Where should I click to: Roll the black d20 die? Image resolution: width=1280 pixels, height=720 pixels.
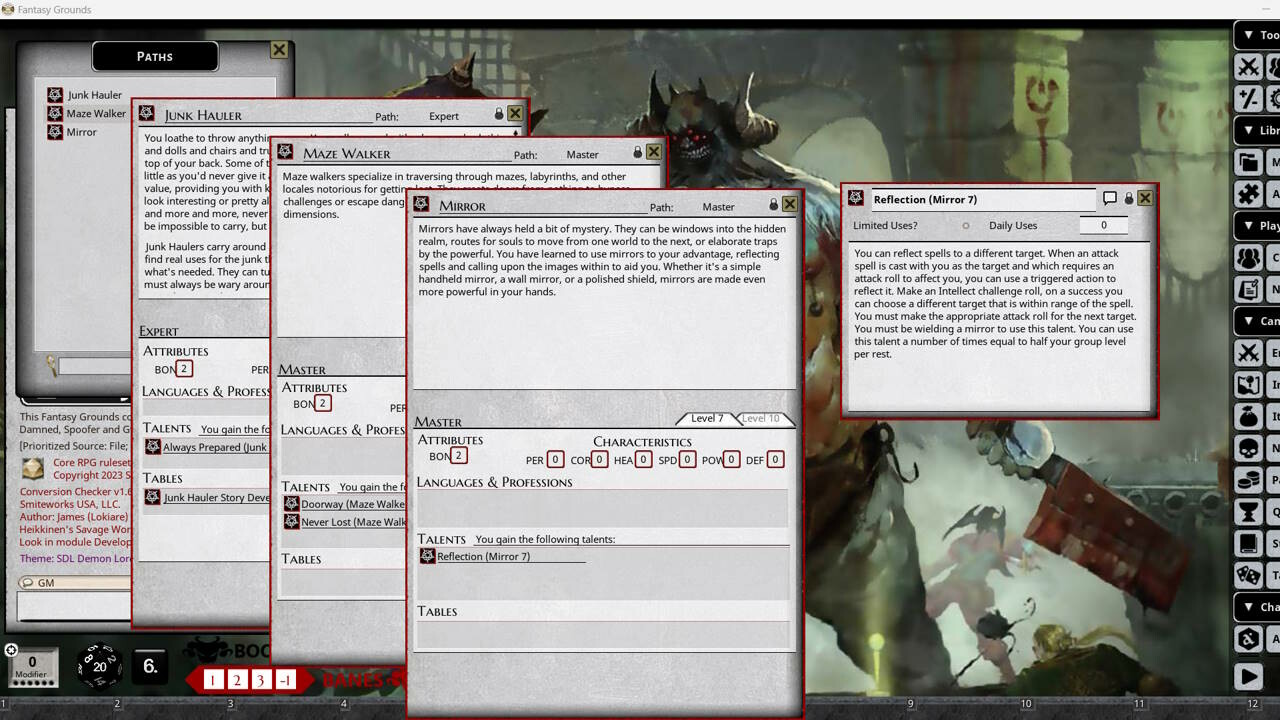coord(100,667)
